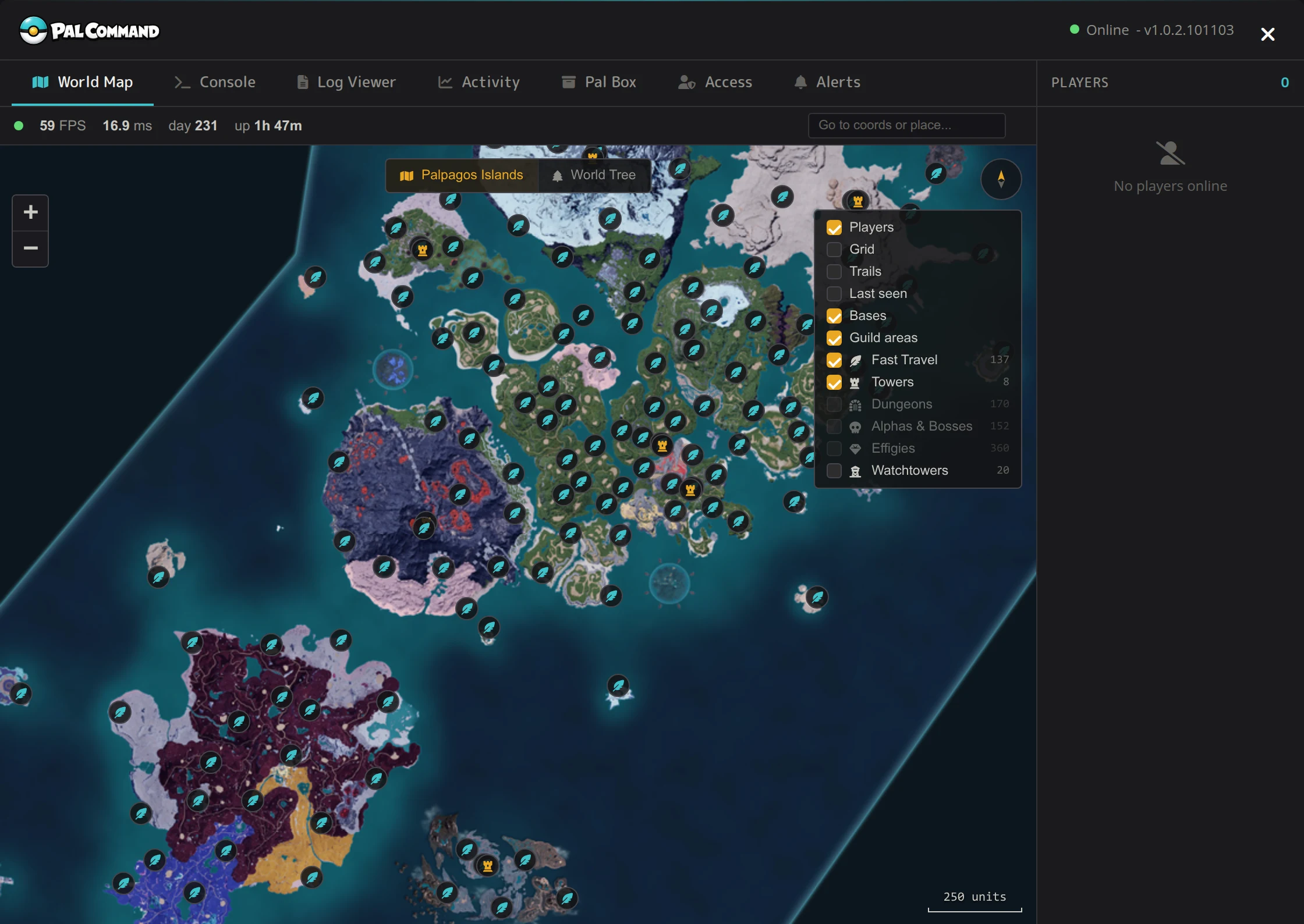This screenshot has width=1304, height=924.
Task: Focus the Go to coords search field
Action: click(x=906, y=125)
